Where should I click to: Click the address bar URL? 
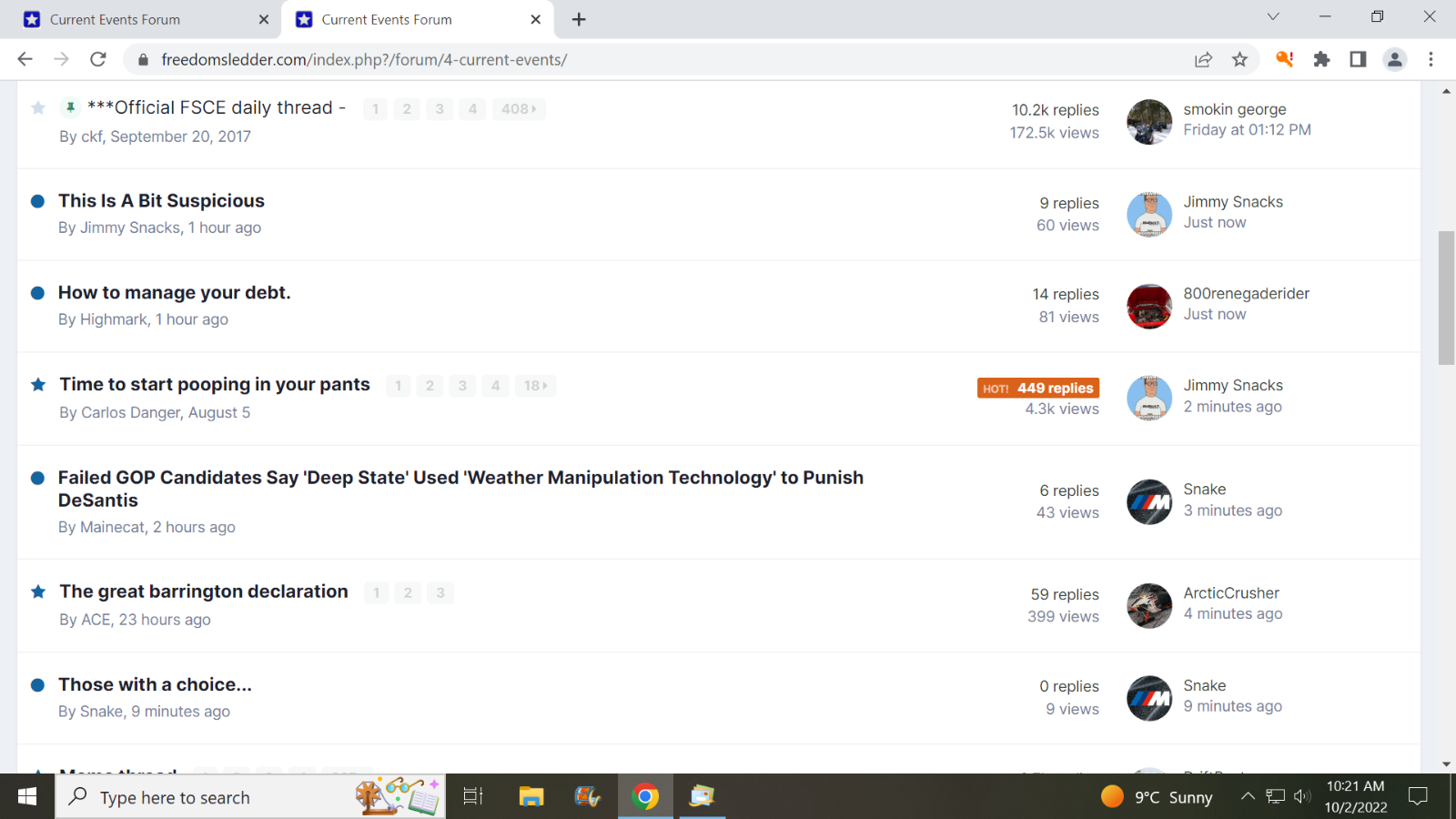click(x=364, y=59)
